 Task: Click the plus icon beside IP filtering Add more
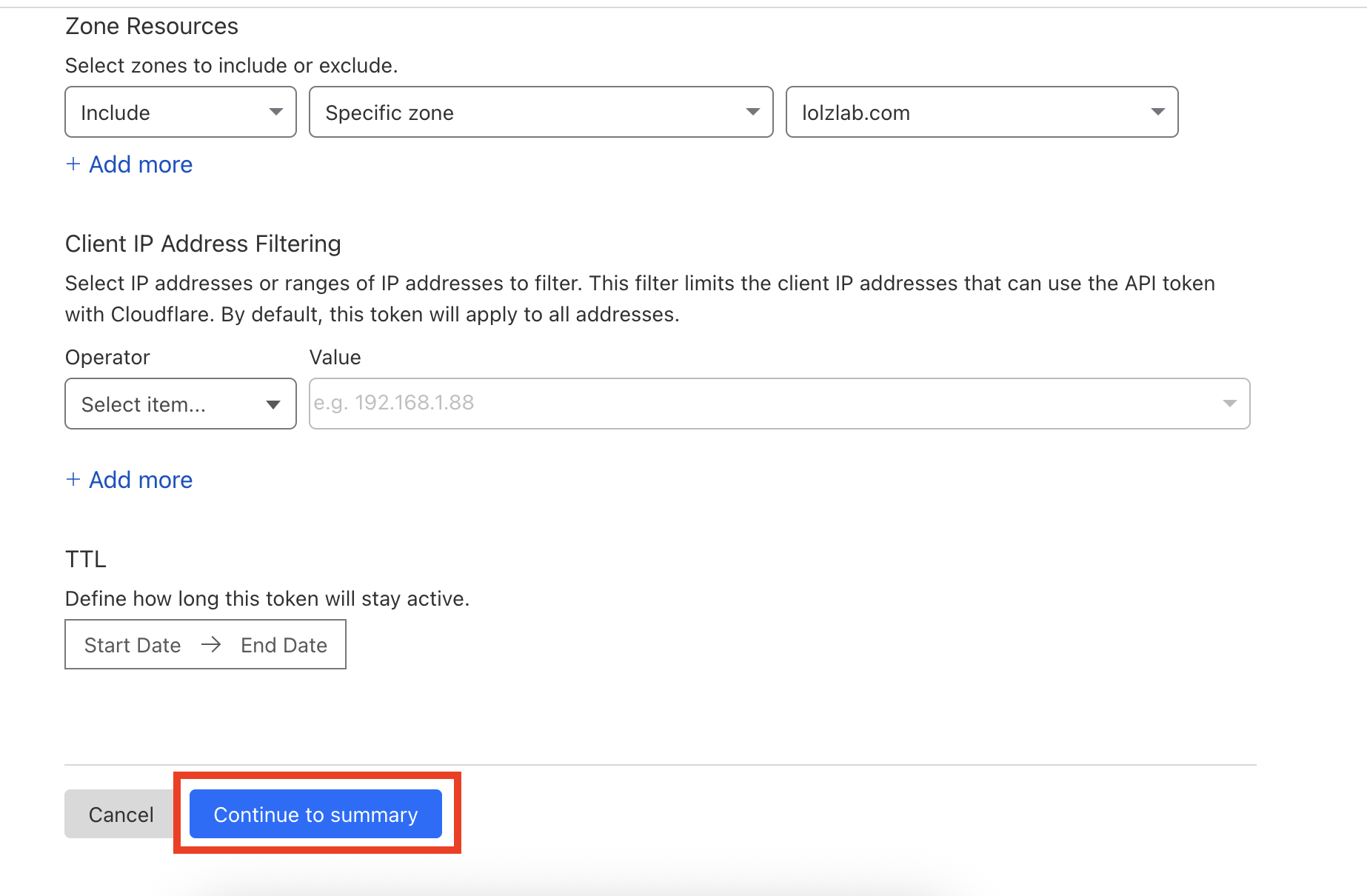pyautogui.click(x=73, y=479)
